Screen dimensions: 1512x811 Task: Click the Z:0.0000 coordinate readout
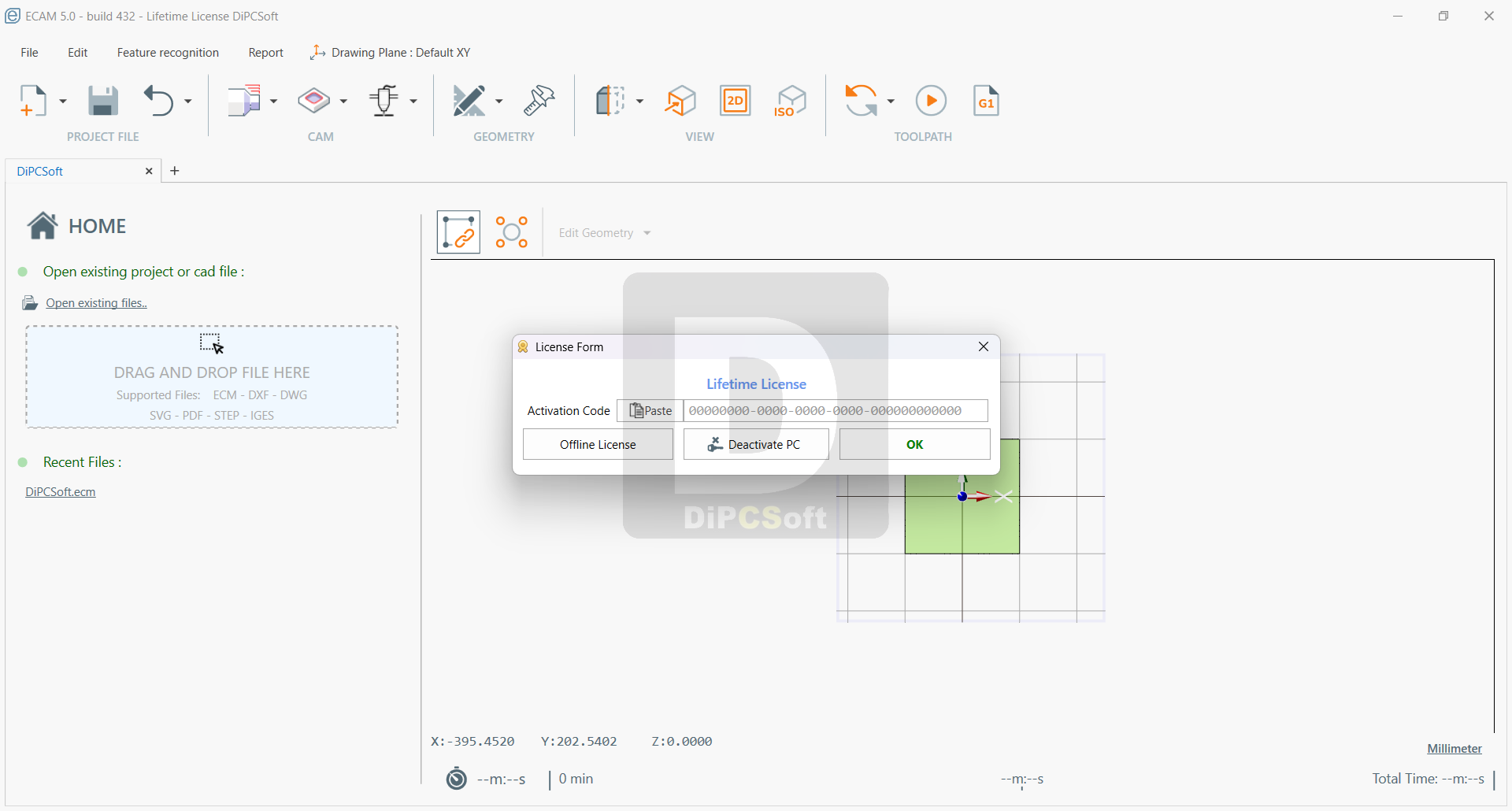(x=682, y=742)
